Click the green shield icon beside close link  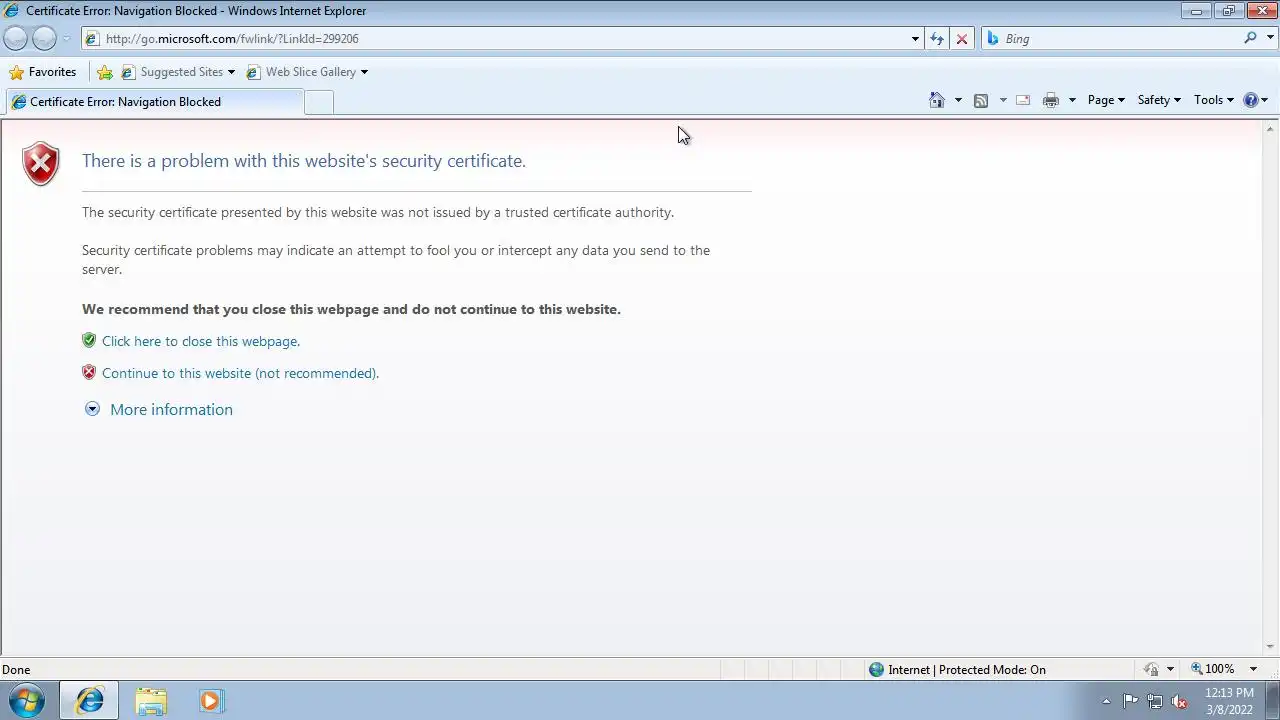(89, 340)
